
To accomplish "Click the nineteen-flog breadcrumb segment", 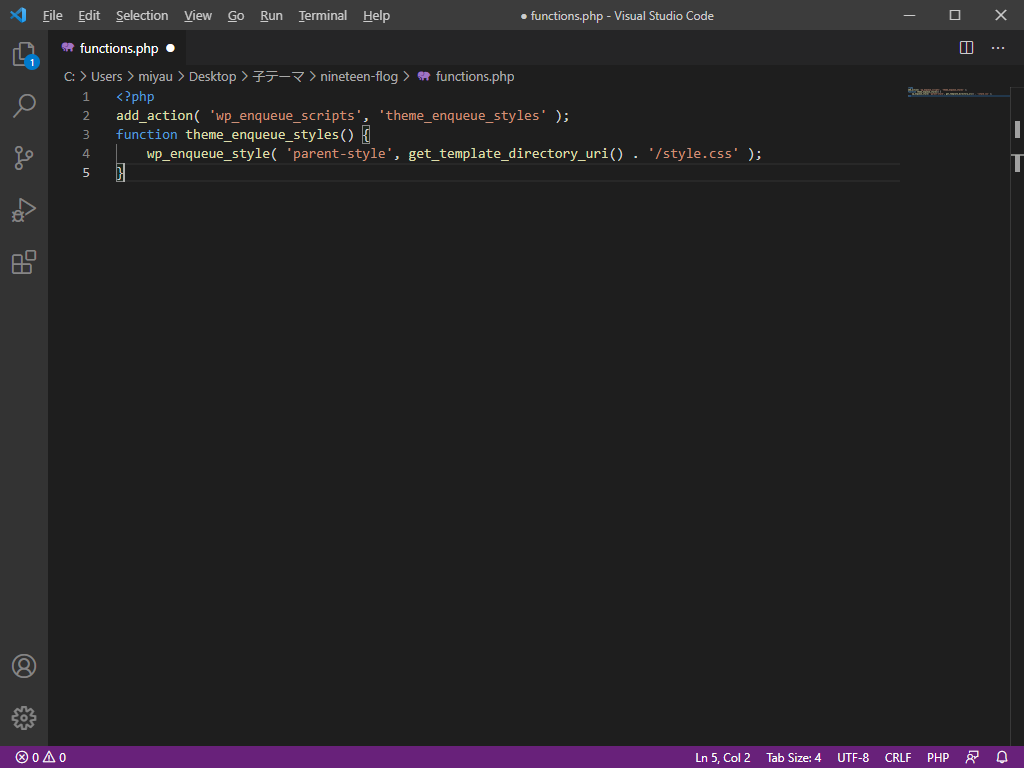I will coord(359,76).
